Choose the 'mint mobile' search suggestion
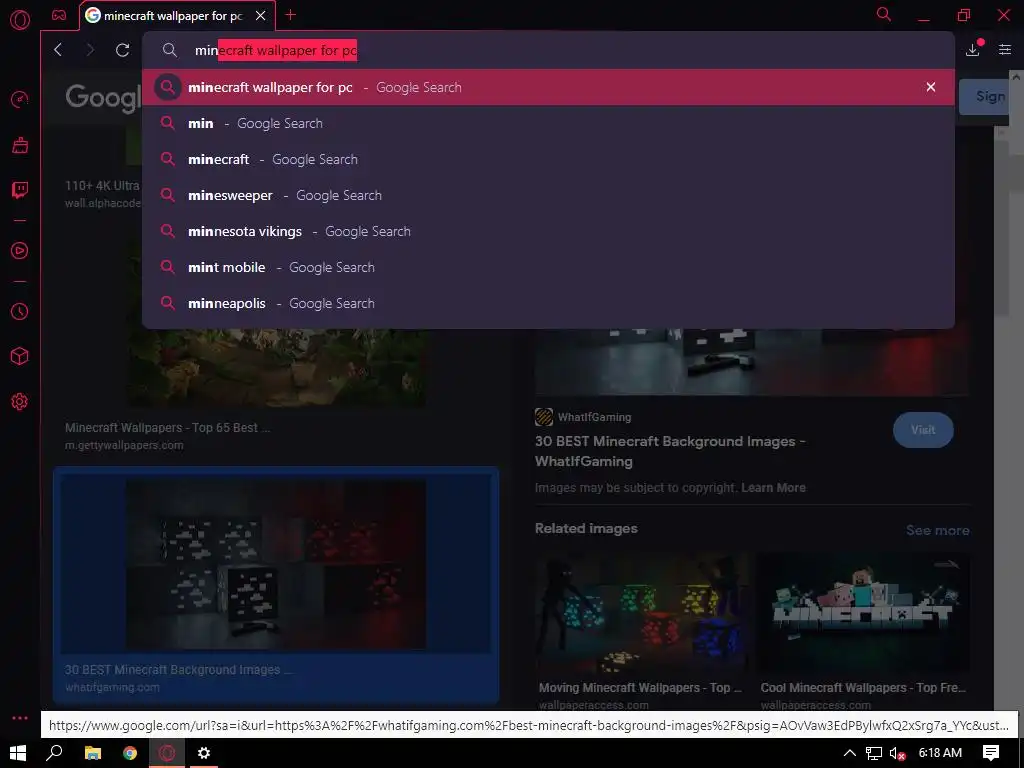Viewport: 1024px width, 768px height. tap(548, 267)
